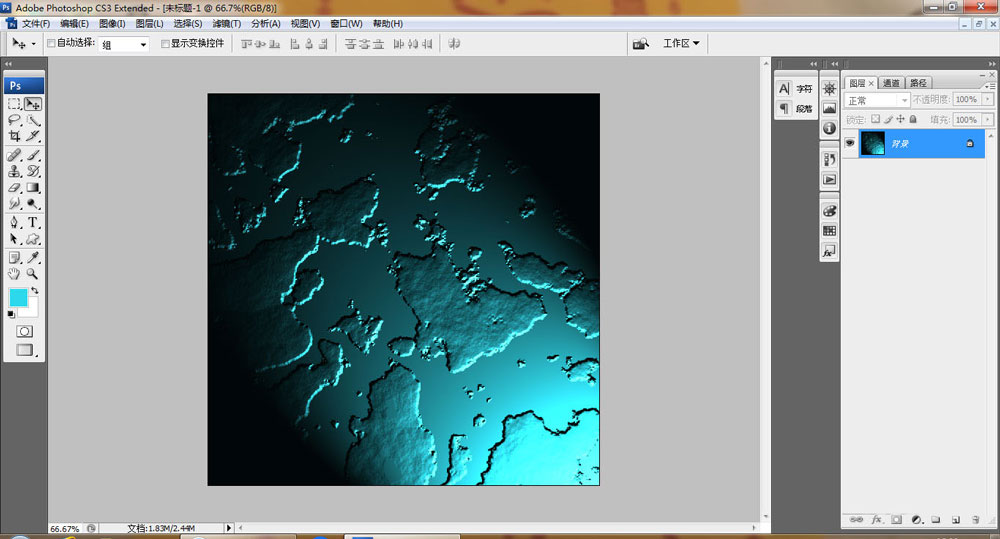The height and width of the screenshot is (539, 1000).
Task: Select the Horizontal Type tool
Action: point(33,223)
